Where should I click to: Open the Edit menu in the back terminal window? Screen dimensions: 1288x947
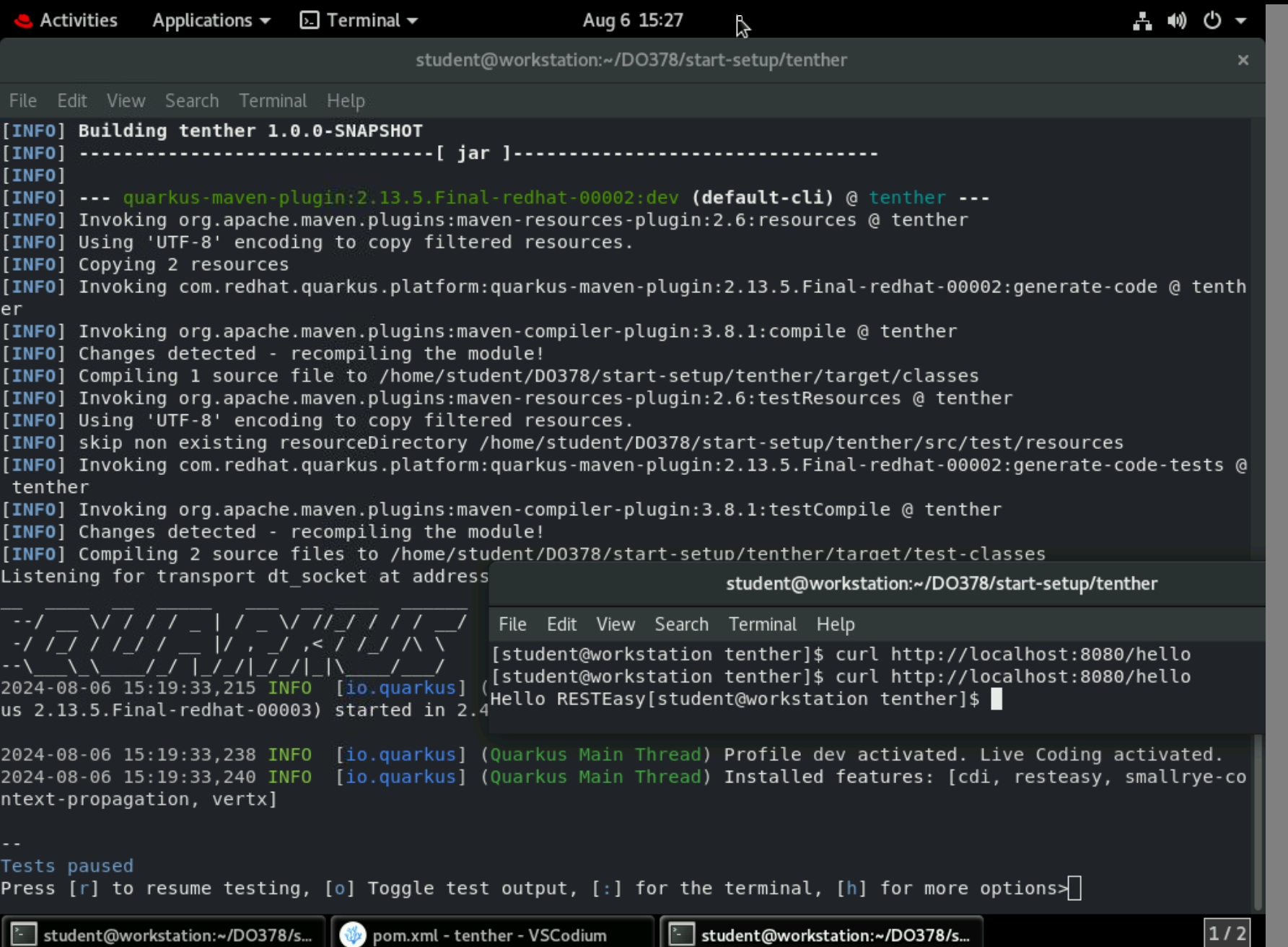pos(71,100)
